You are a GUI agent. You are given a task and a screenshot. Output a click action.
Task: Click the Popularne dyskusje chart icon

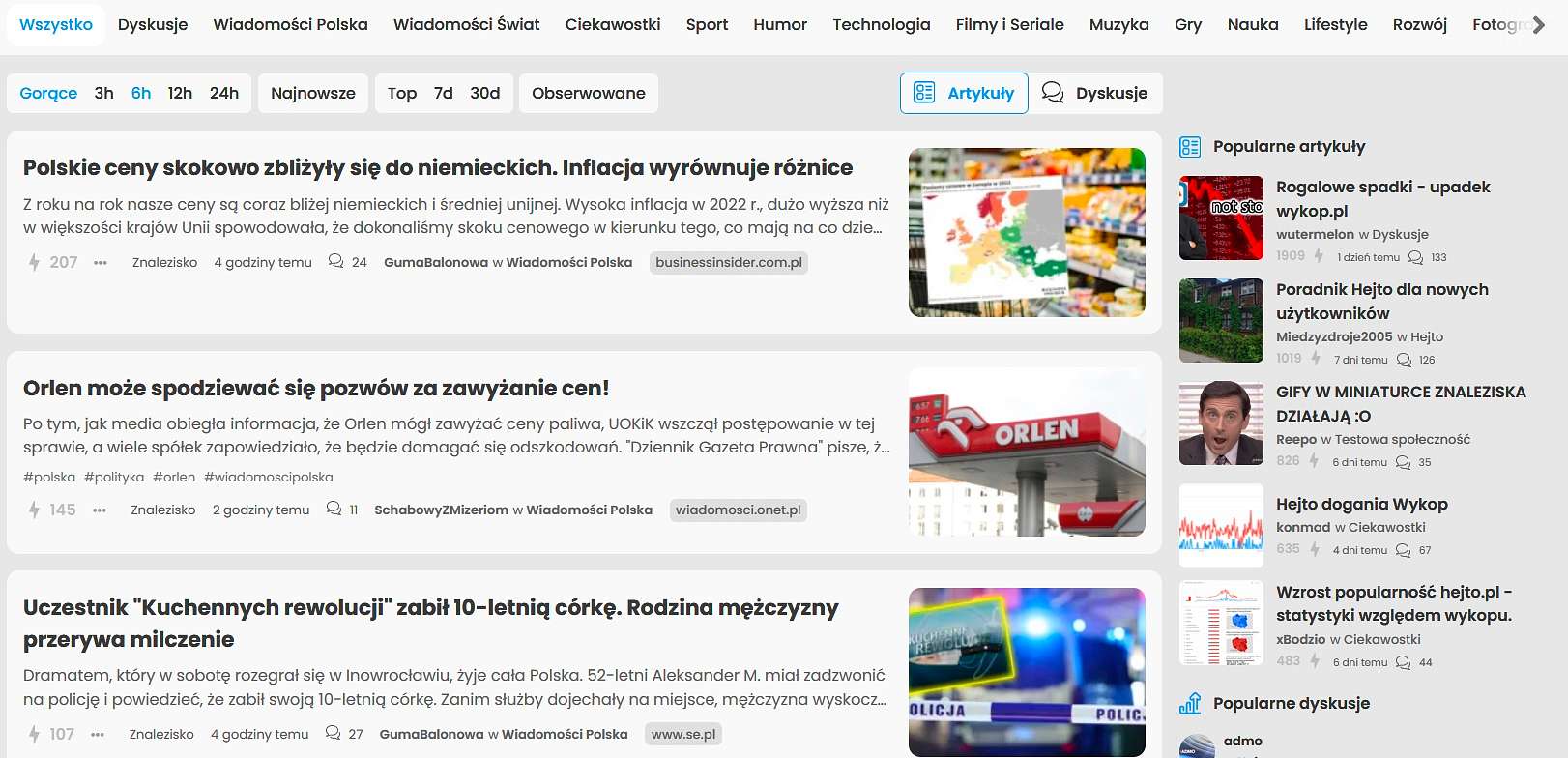click(1190, 703)
